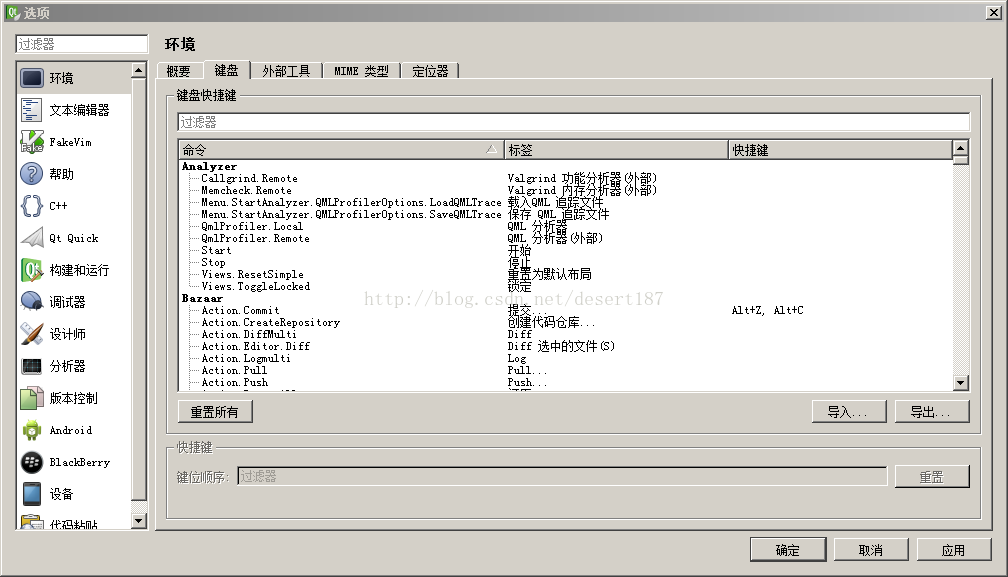Click the 导出... export button
The height and width of the screenshot is (577, 1008).
click(x=932, y=412)
